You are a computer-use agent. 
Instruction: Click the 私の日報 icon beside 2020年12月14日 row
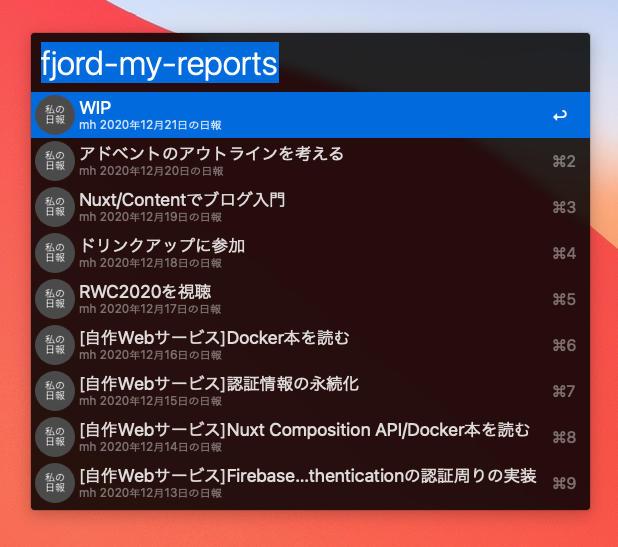pyautogui.click(x=55, y=437)
